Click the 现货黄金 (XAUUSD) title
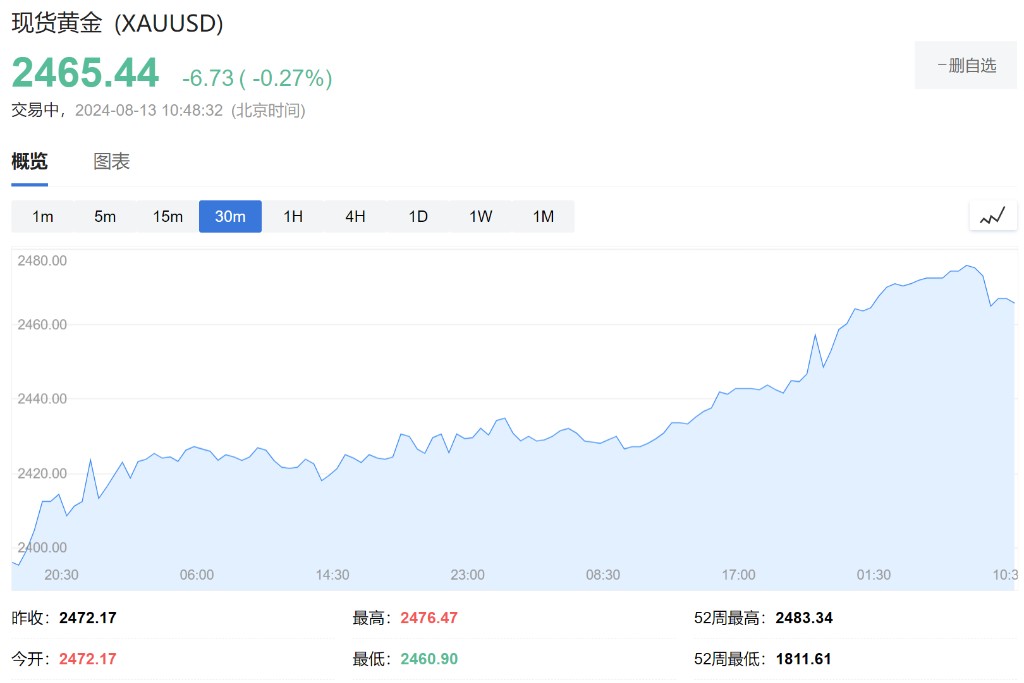This screenshot has height=683, width=1024. (x=117, y=23)
